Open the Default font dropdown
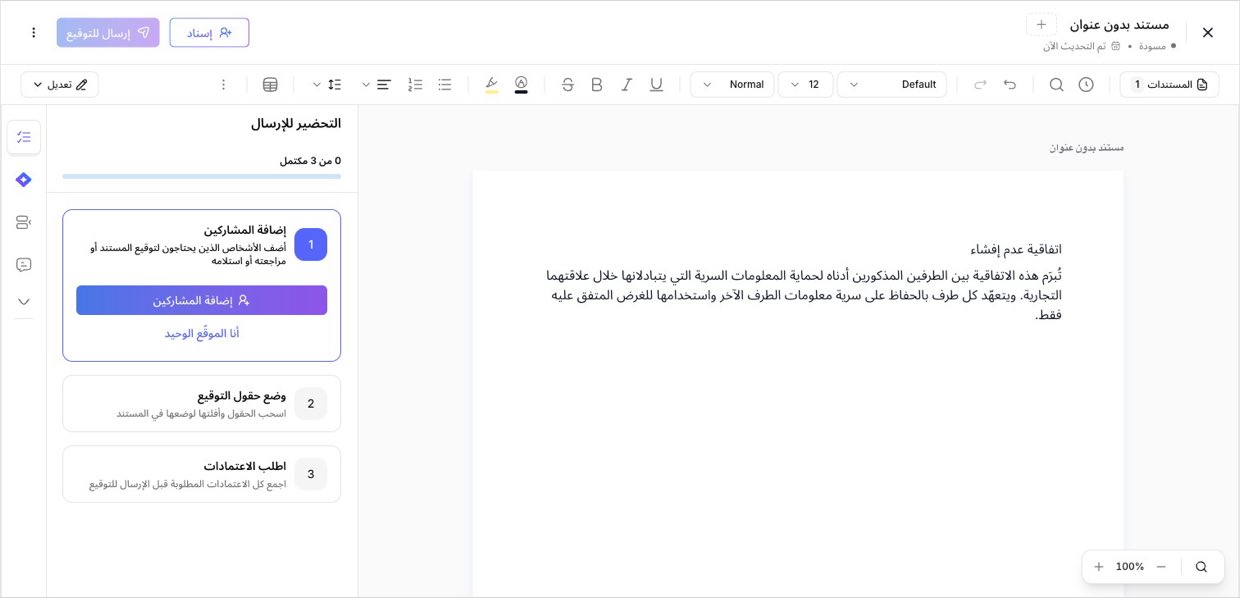Screen dimensions: 1240x598 [892, 85]
